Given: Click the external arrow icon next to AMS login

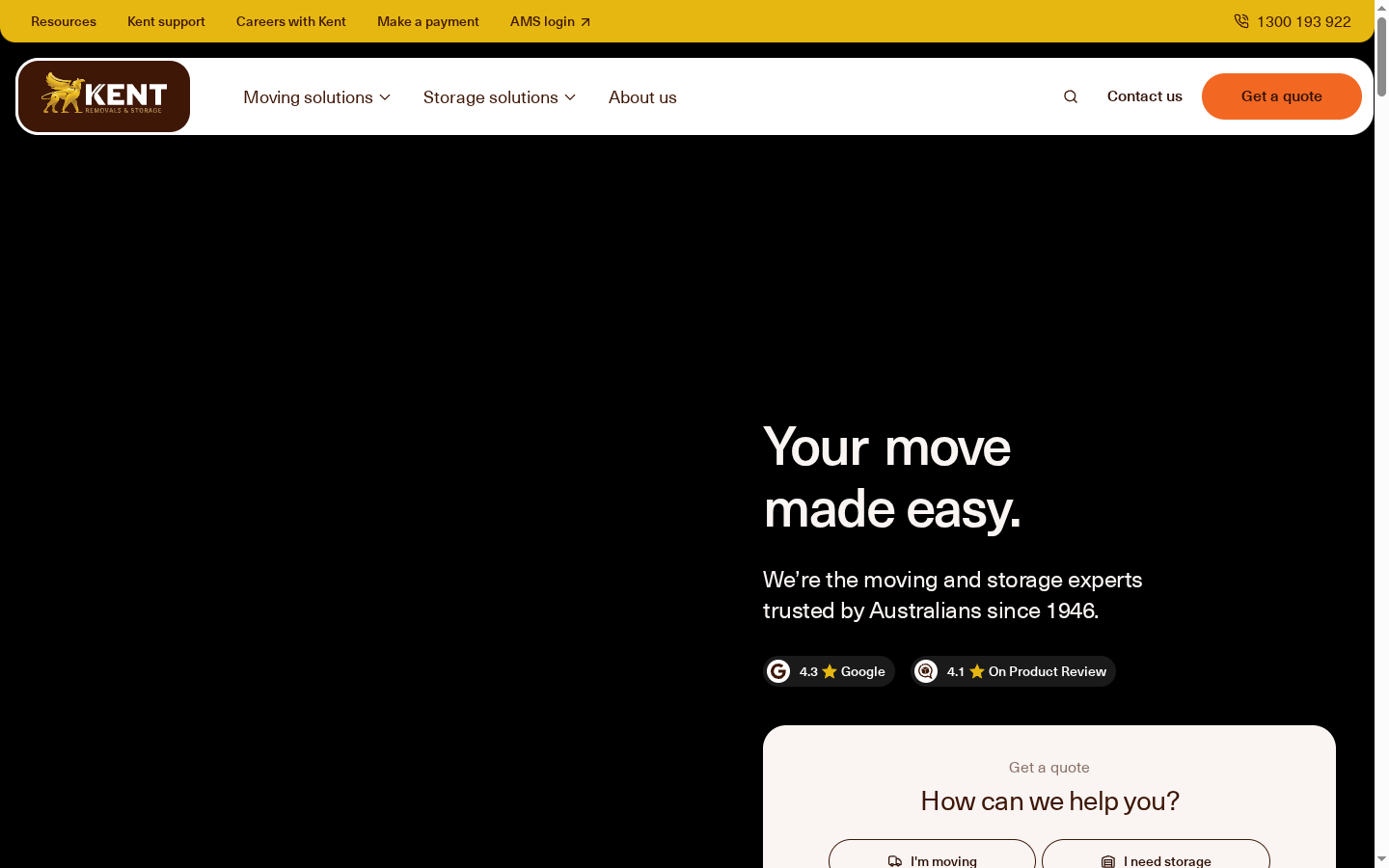Looking at the screenshot, I should point(586,22).
